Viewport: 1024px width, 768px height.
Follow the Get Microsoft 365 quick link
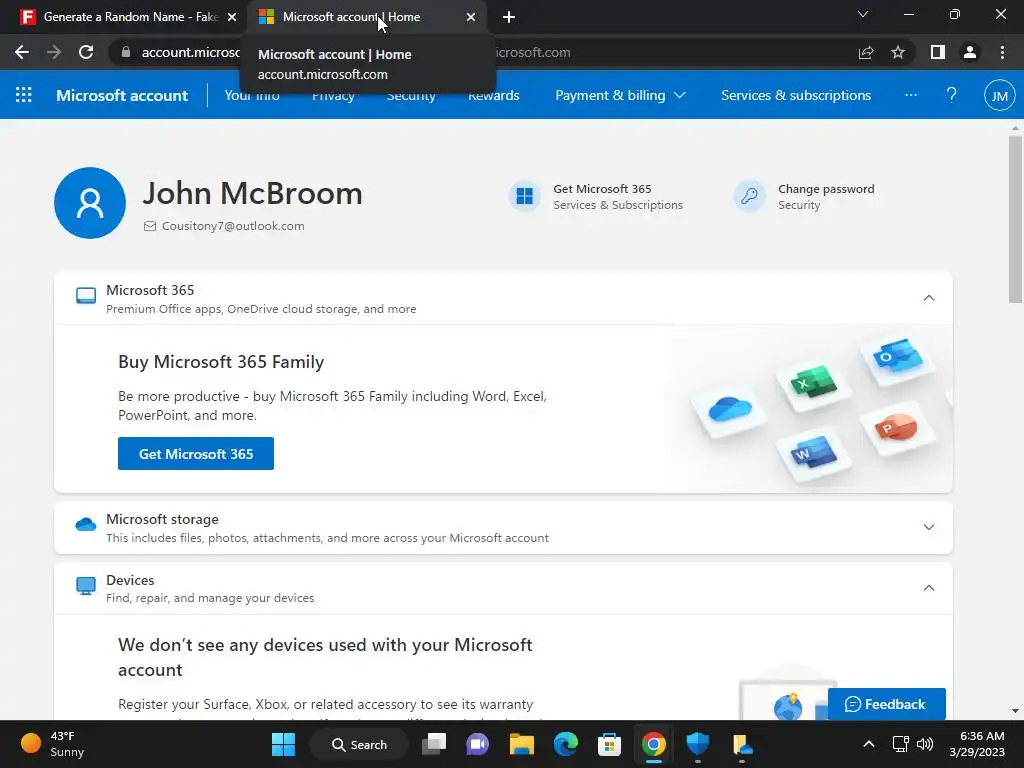click(x=601, y=189)
